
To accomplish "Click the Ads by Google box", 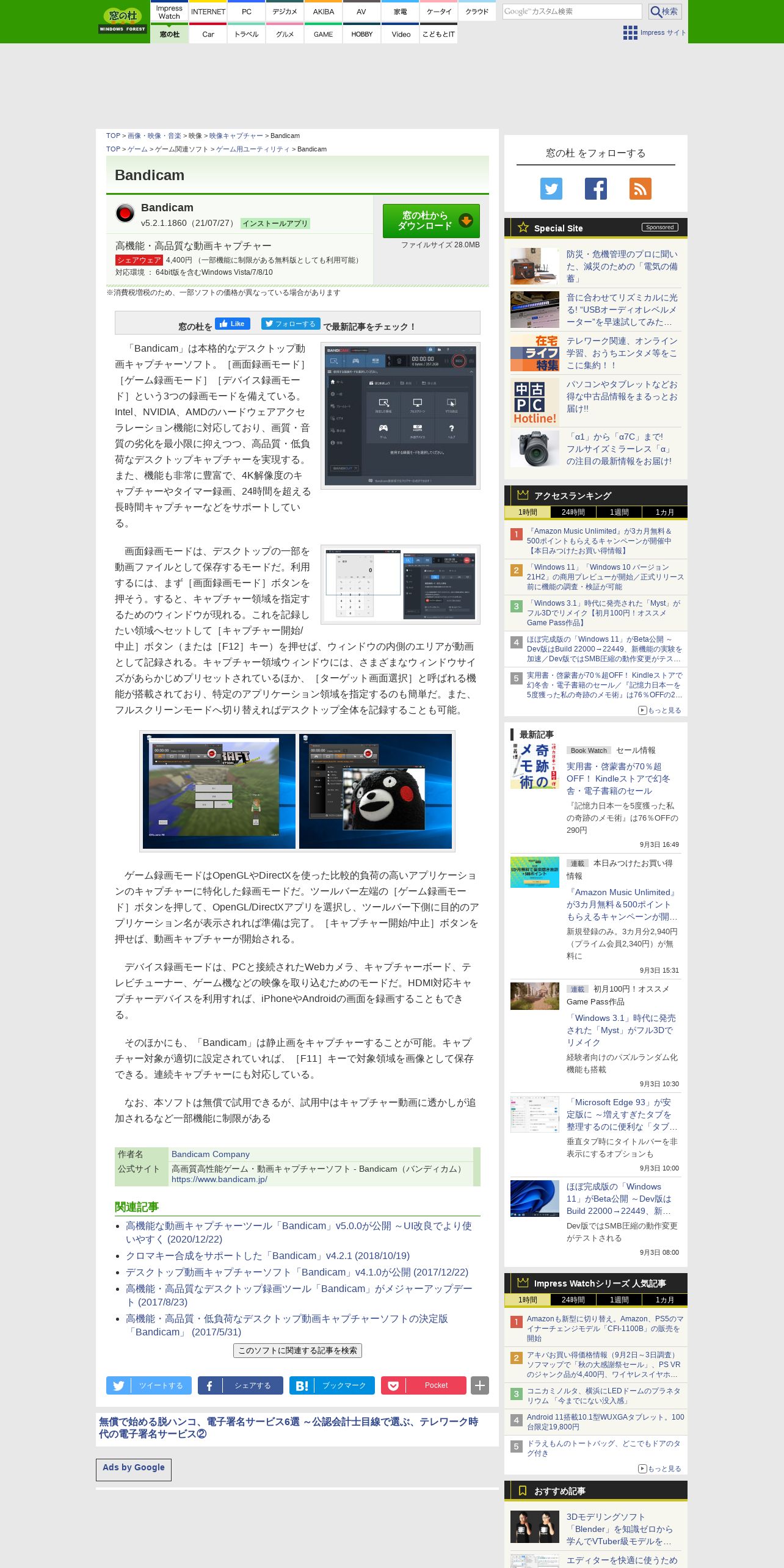I will click(134, 1470).
